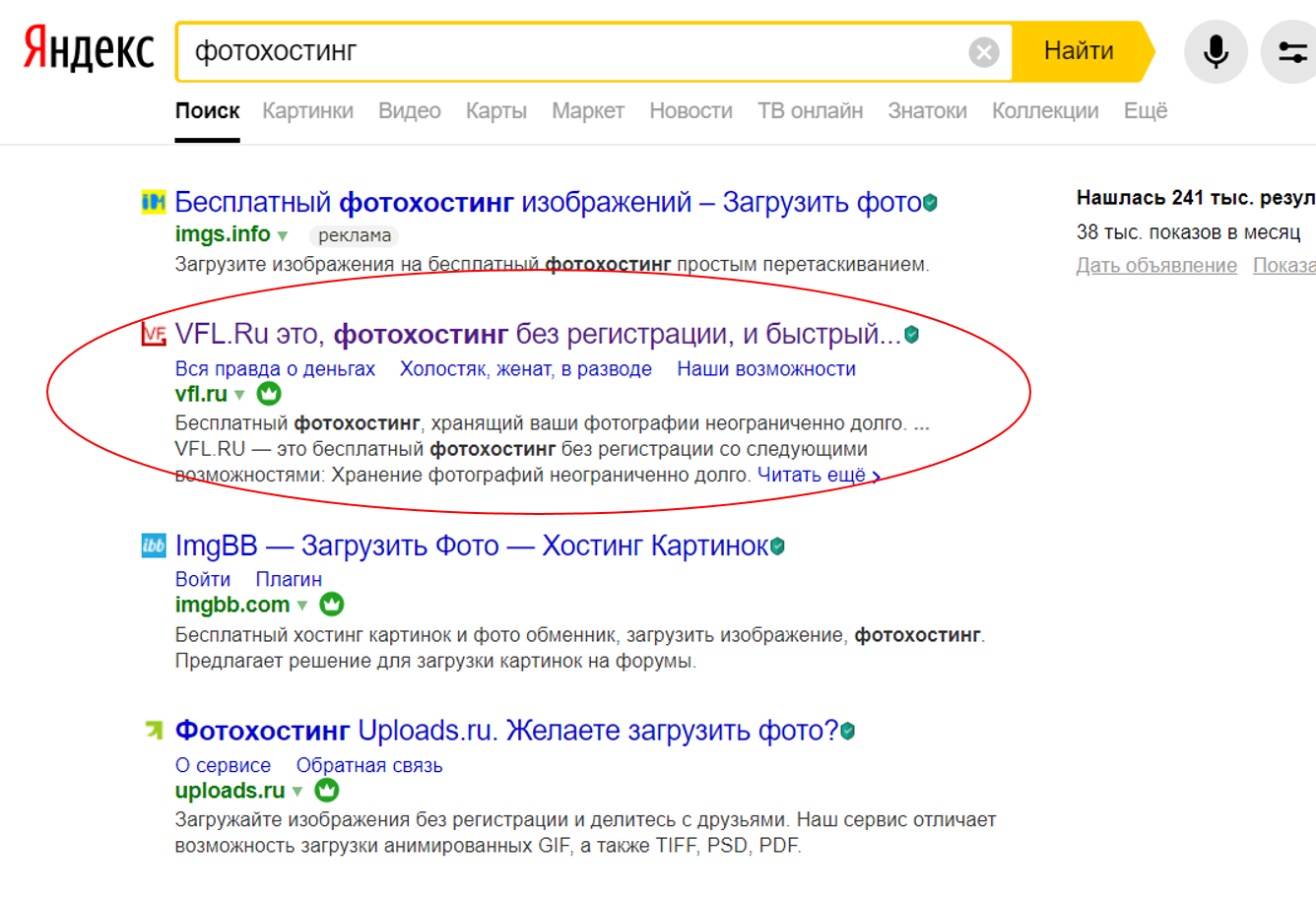Open search settings sliders icon
The height and width of the screenshot is (899, 1316).
click(x=1292, y=51)
